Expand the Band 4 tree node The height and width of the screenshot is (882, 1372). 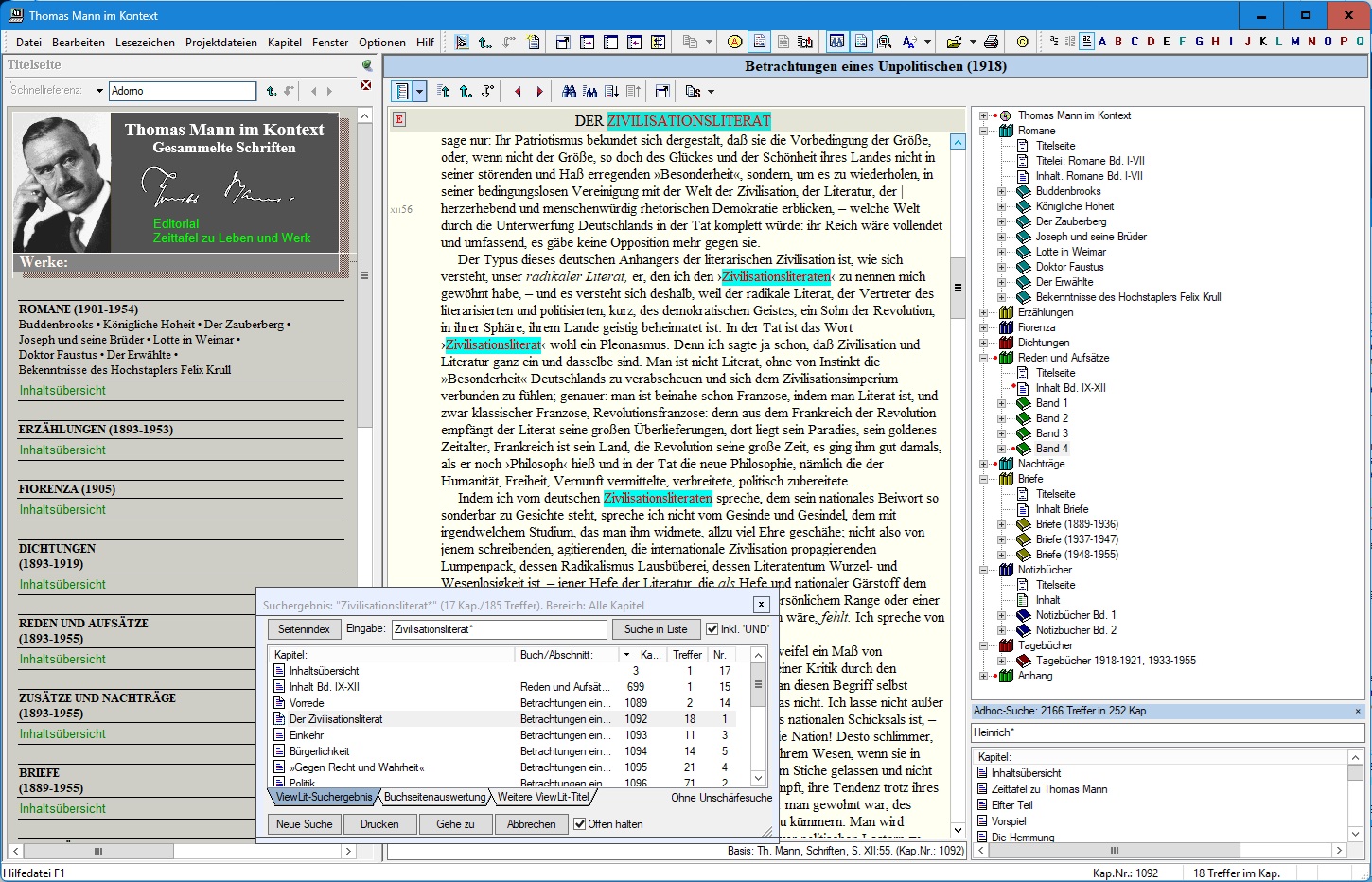[1001, 449]
